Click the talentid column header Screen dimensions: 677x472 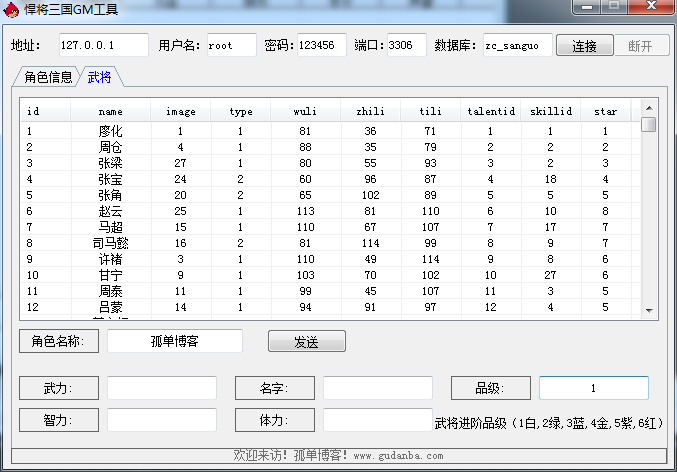tap(491, 111)
